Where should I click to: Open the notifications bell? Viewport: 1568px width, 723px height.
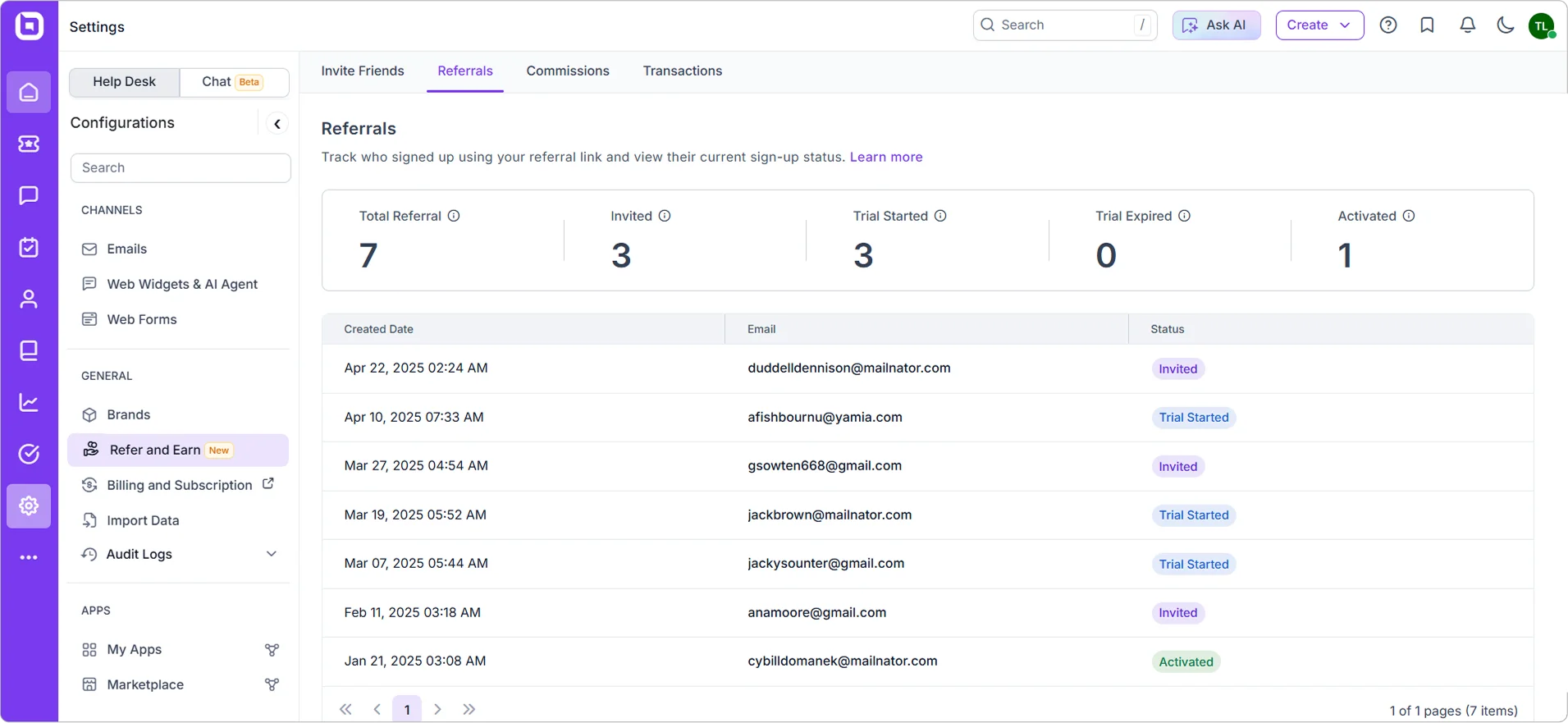(1468, 25)
